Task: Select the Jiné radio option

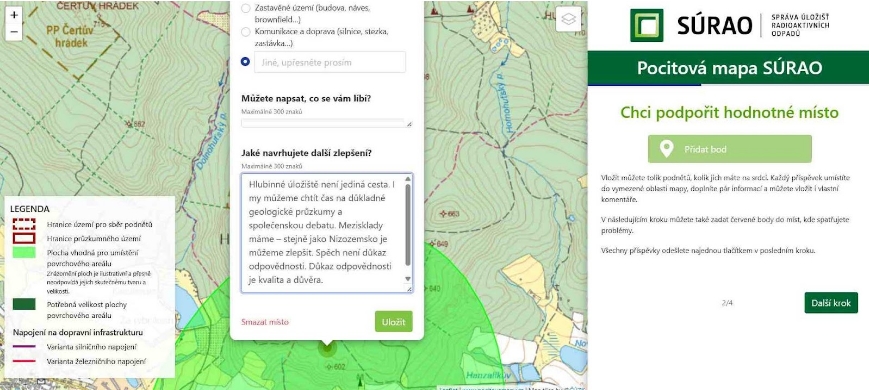Action: [246, 61]
